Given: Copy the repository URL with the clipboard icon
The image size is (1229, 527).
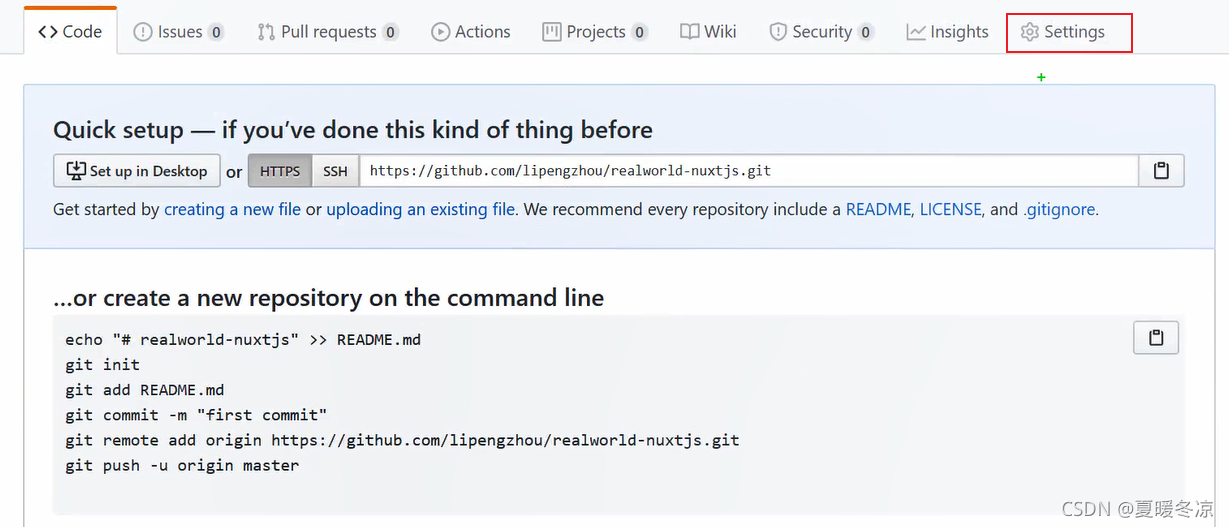Looking at the screenshot, I should tap(1161, 171).
